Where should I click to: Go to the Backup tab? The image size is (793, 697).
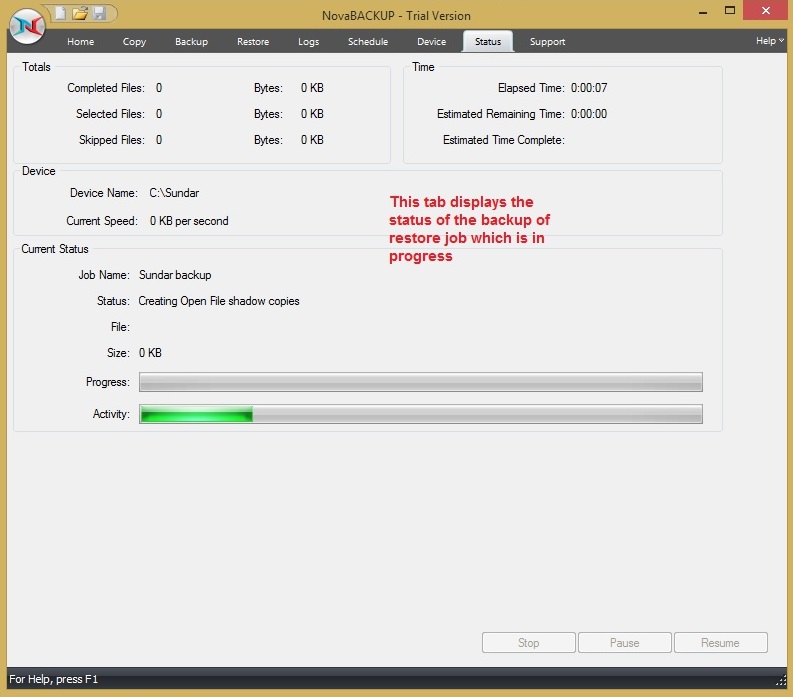tap(191, 42)
